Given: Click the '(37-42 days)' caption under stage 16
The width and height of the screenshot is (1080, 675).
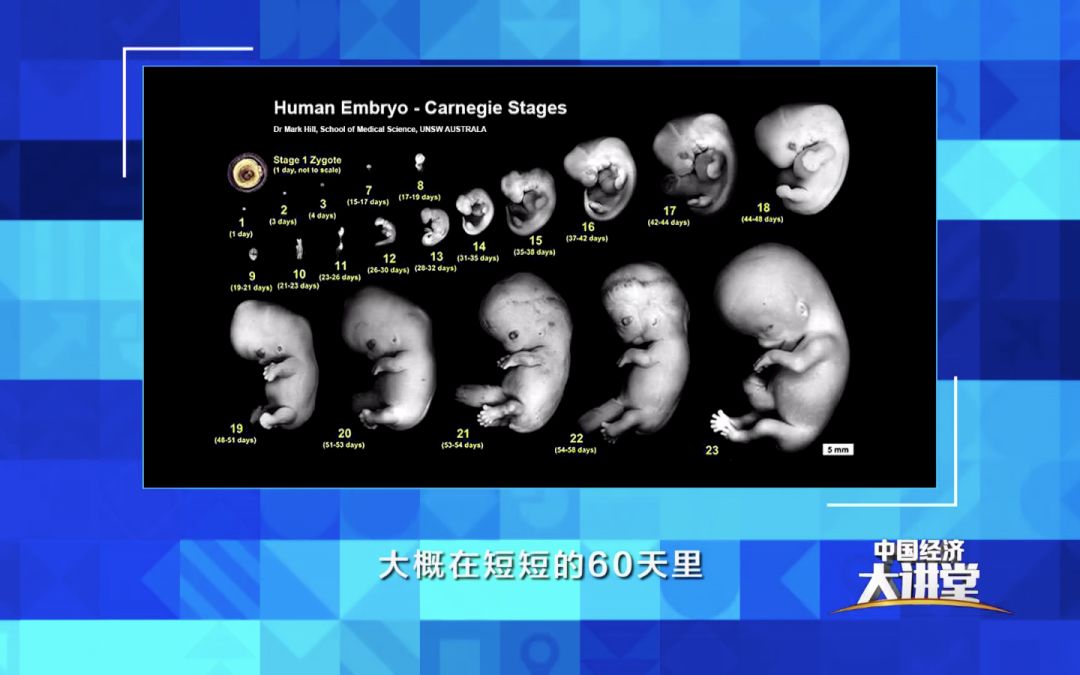Looking at the screenshot, I should (587, 238).
